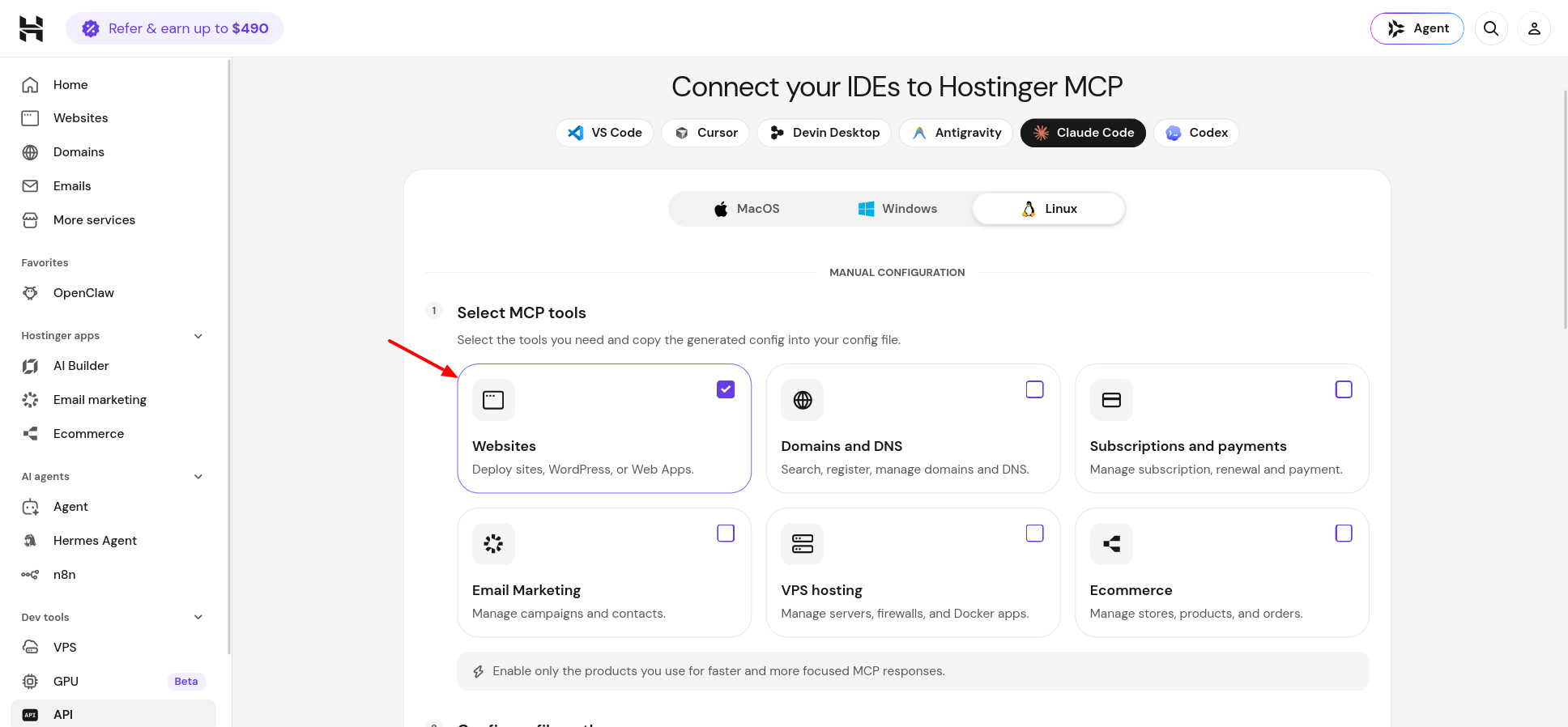1568x727 pixels.
Task: Click 'Manage campaigns and contacts.' text
Action: pos(569,614)
